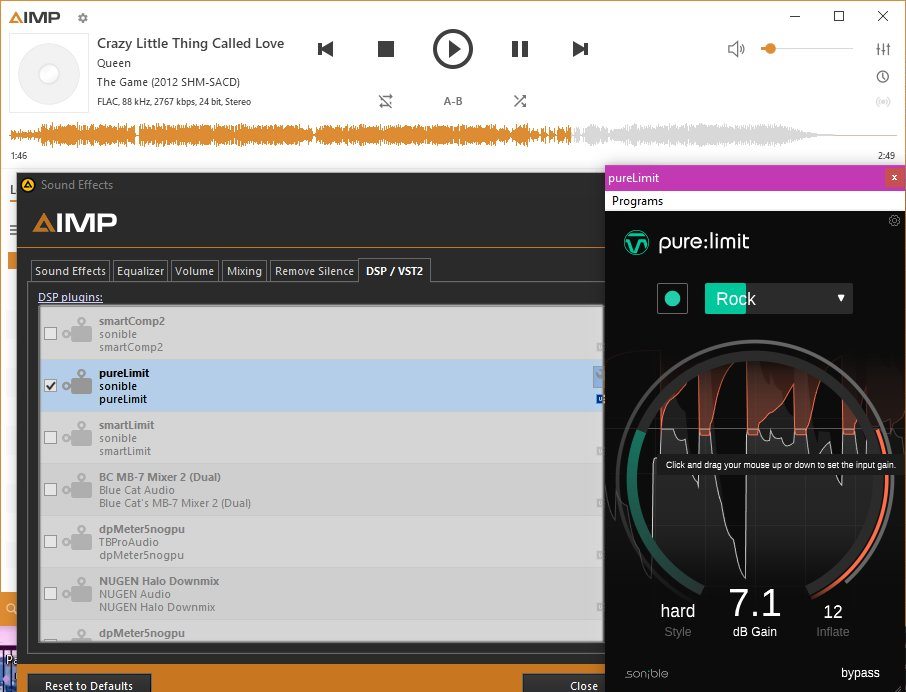Open the scheduler clock icon

click(x=883, y=76)
